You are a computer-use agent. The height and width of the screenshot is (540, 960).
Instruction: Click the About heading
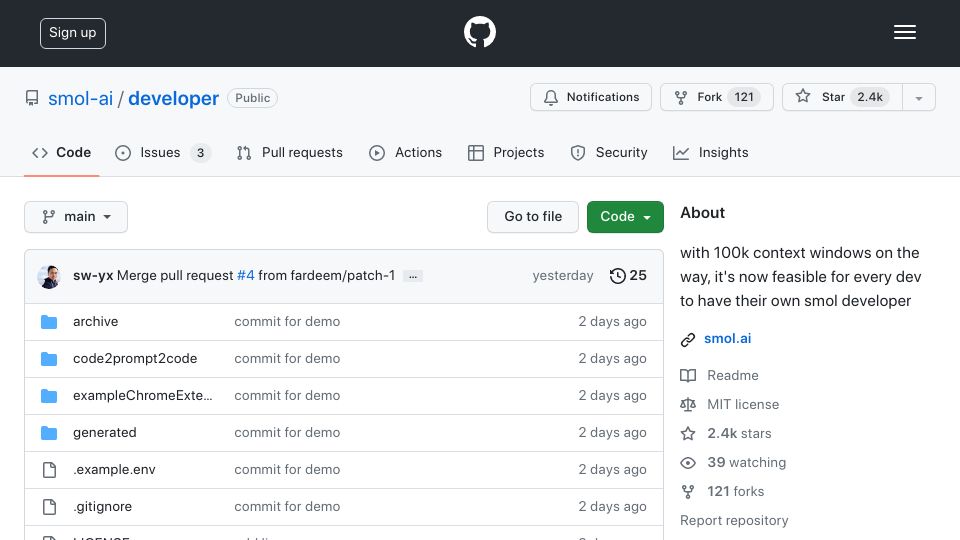point(702,212)
